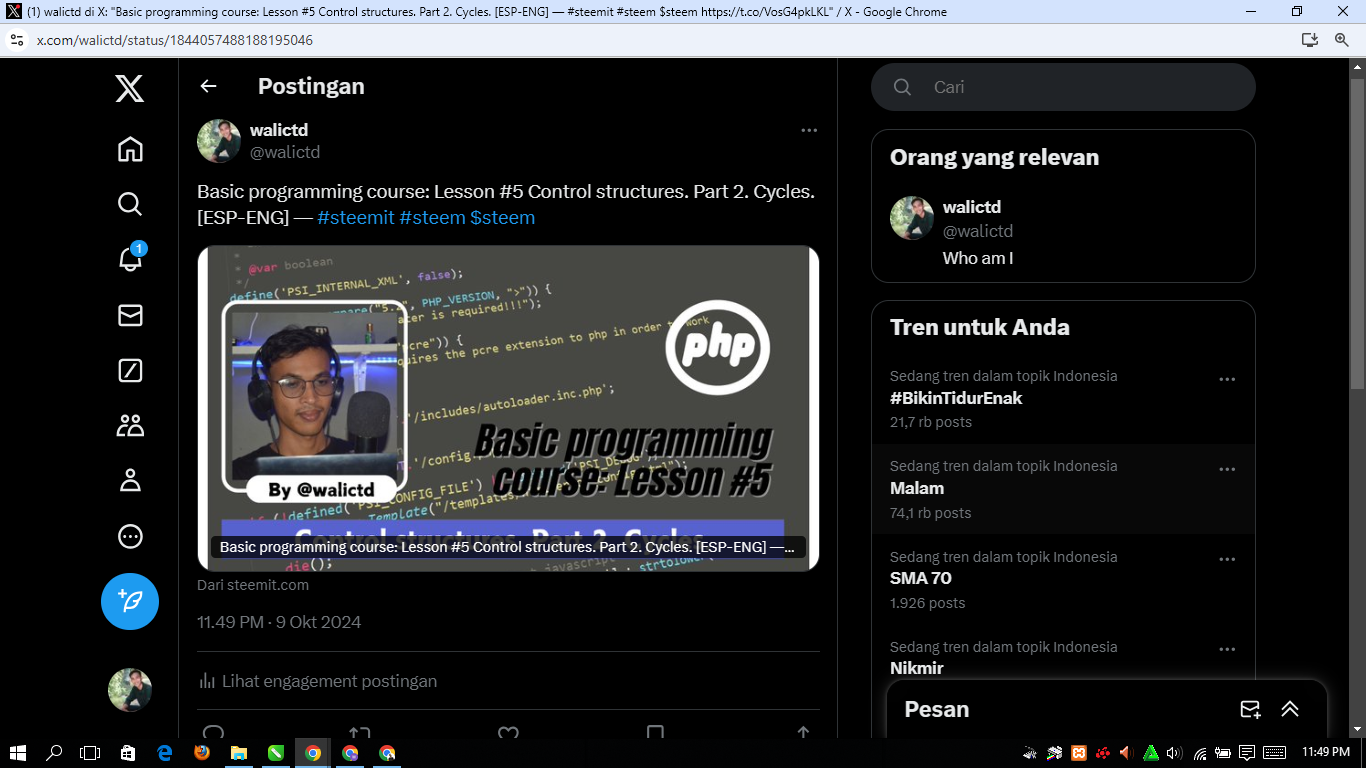Launch Microsoft Edge from the taskbar
Viewport: 1366px width, 768px height.
point(164,753)
